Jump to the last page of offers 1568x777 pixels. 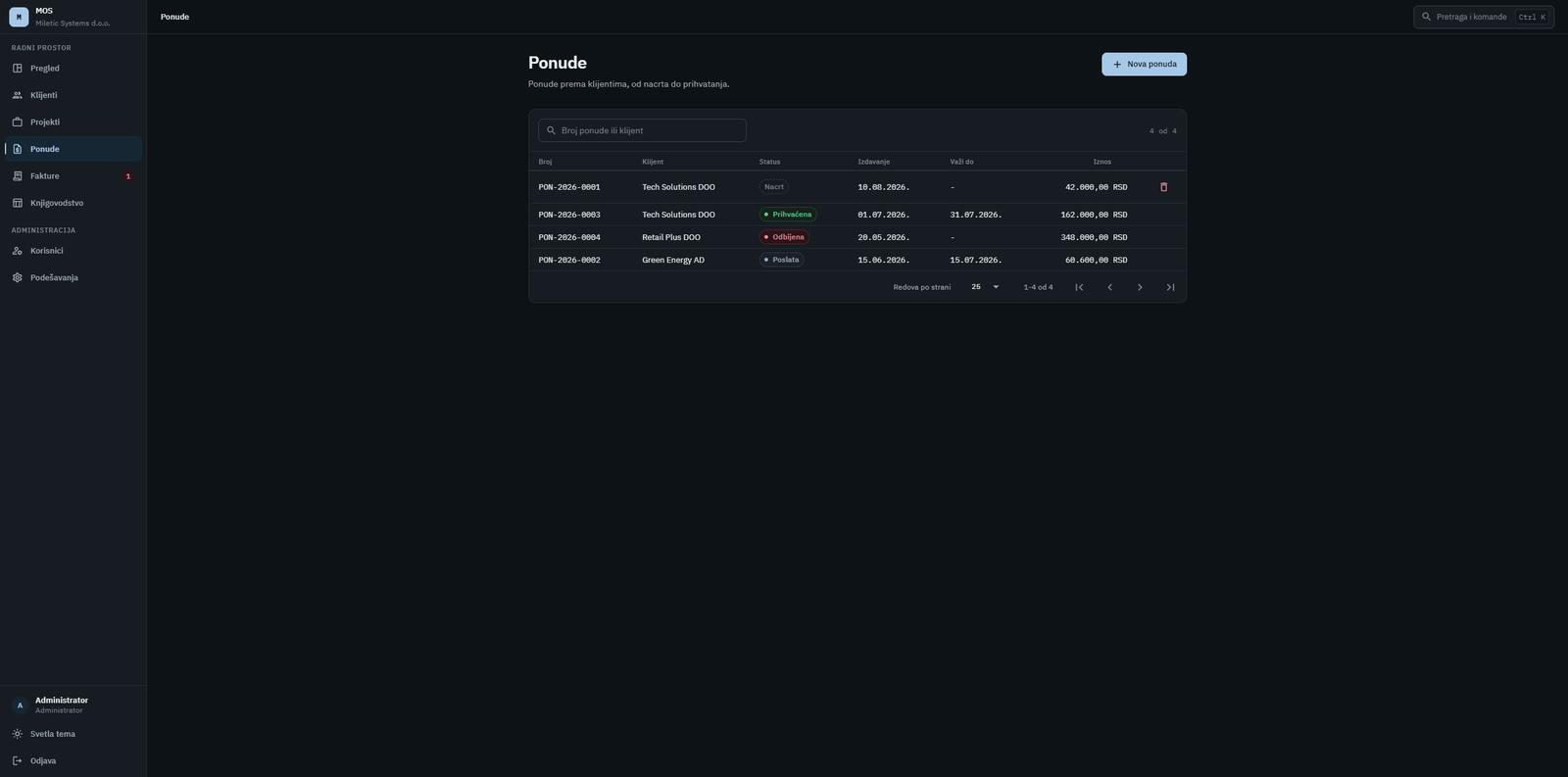tap(1170, 287)
